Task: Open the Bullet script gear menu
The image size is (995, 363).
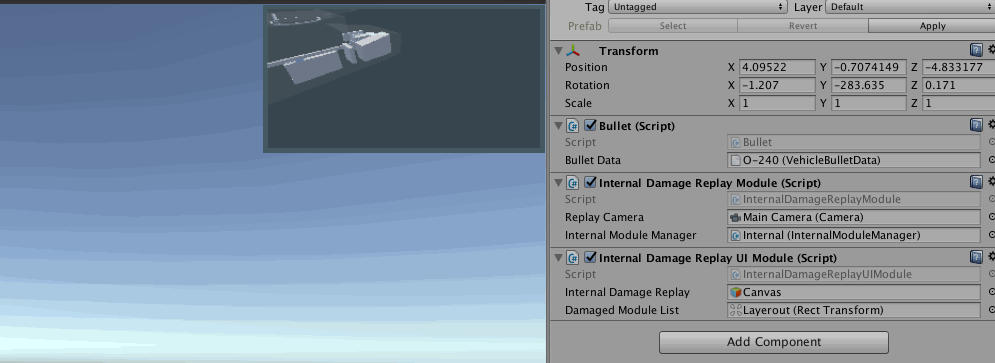Action: point(991,125)
